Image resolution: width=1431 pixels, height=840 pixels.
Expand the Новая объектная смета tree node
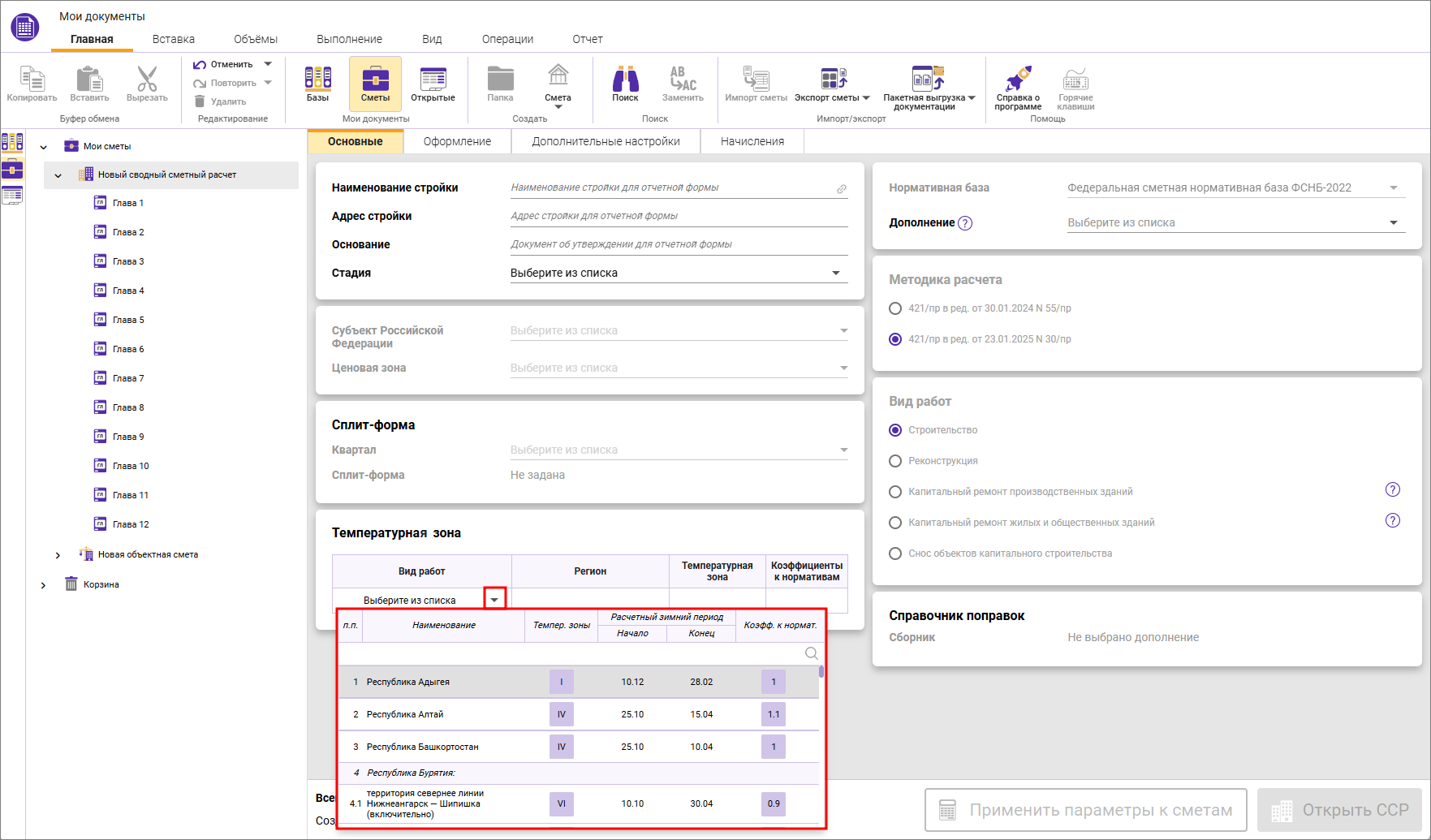pos(58,555)
